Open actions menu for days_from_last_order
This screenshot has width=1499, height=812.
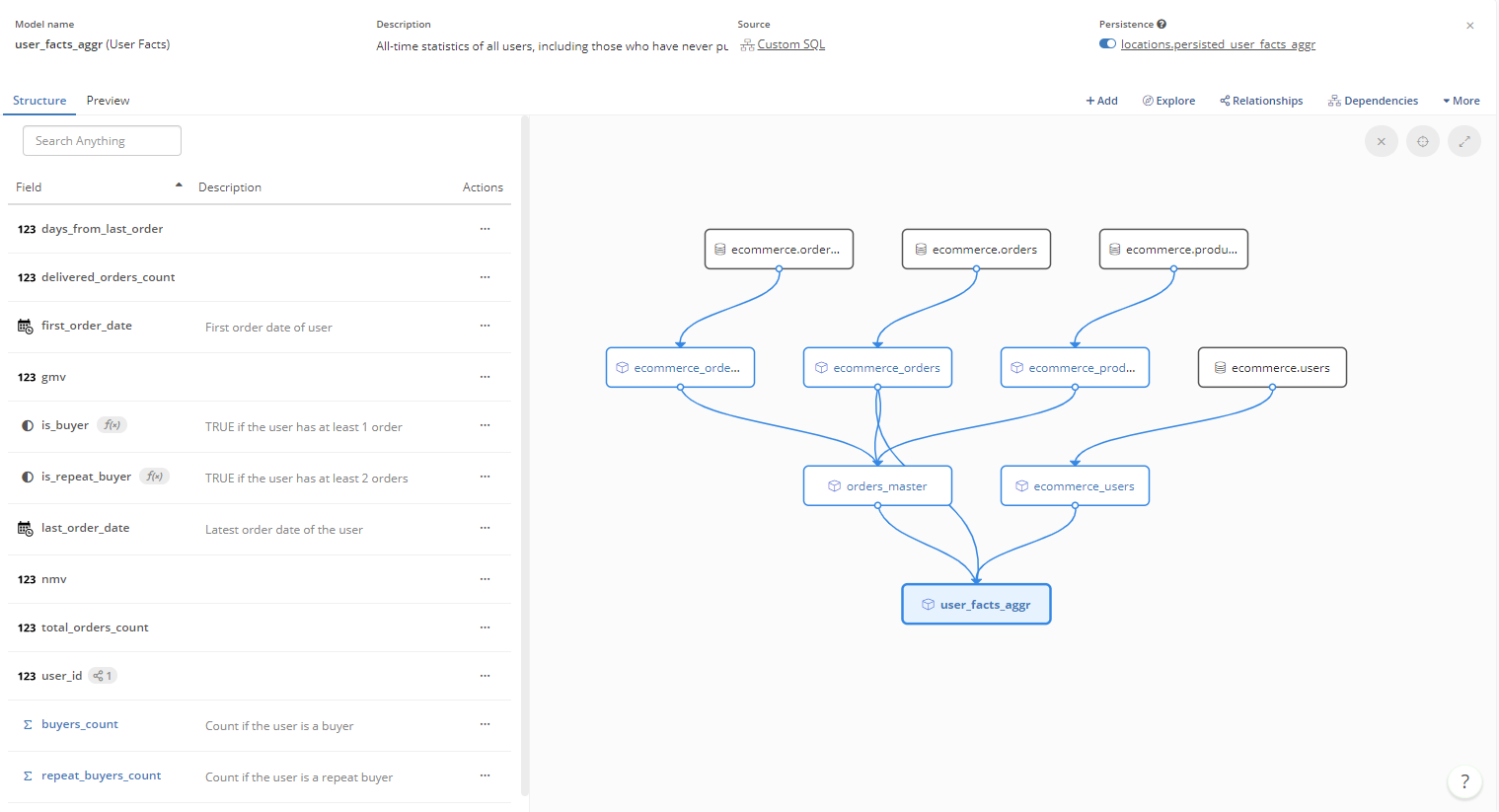pyautogui.click(x=485, y=229)
